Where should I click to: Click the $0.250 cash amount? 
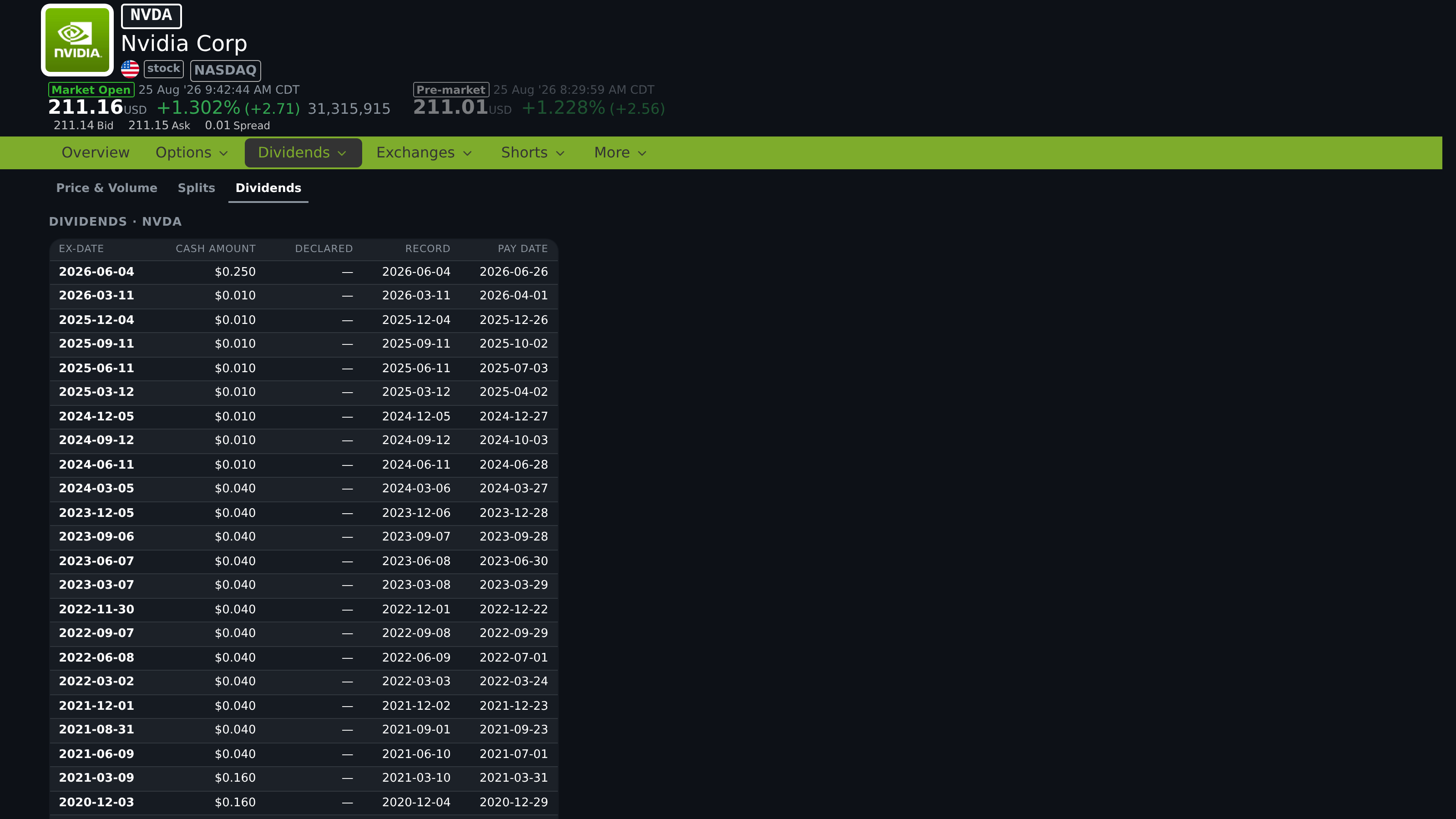[235, 272]
